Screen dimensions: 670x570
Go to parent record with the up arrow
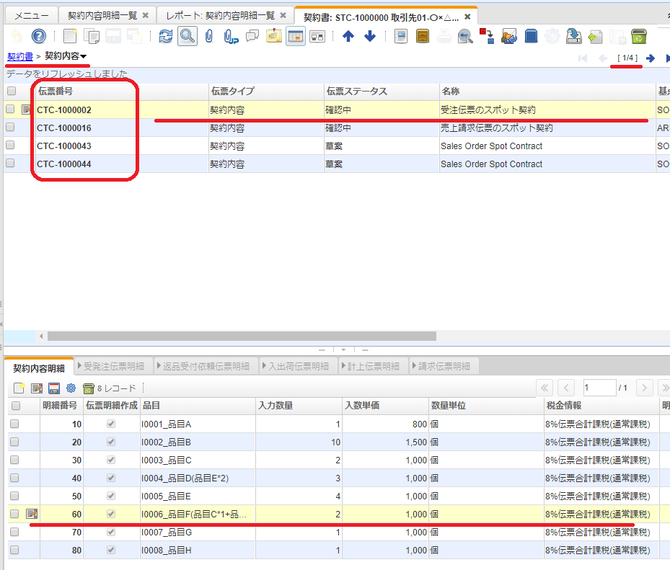348,36
